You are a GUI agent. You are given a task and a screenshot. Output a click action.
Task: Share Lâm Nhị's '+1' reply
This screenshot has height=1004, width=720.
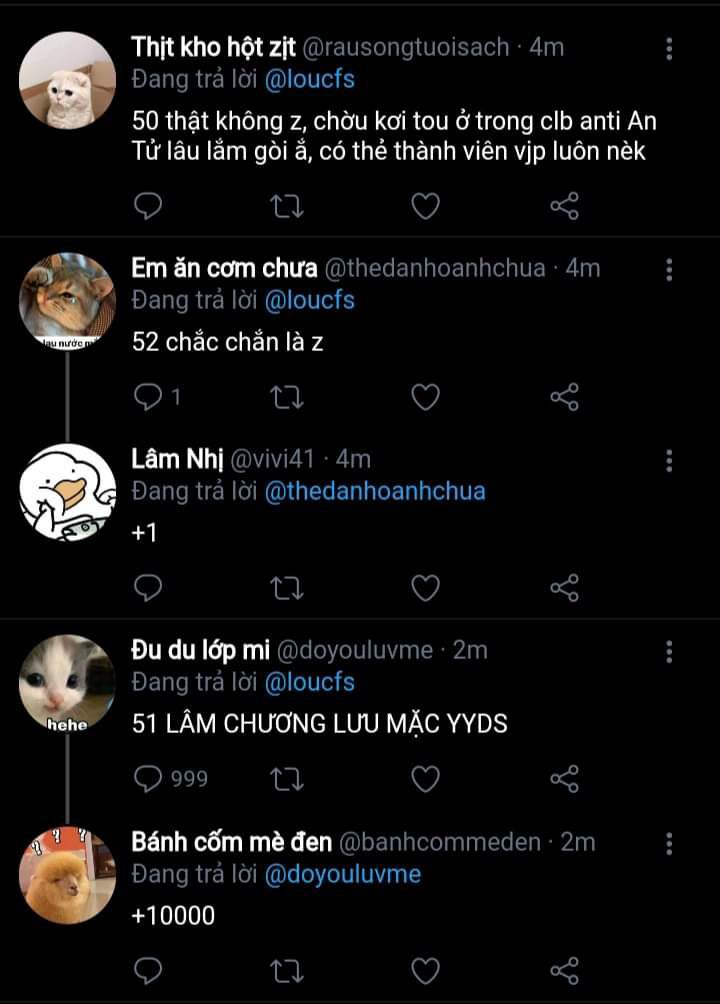pos(565,588)
